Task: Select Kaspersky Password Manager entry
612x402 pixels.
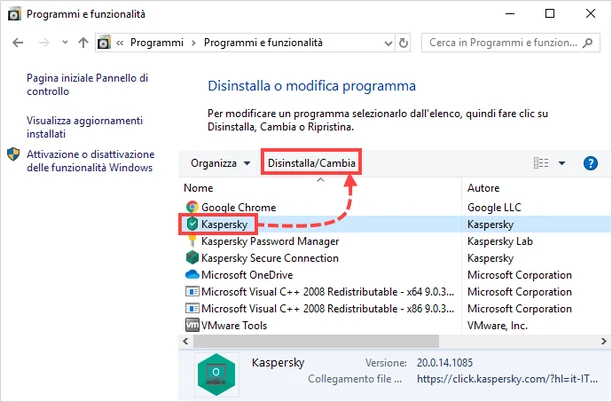Action: coord(270,241)
